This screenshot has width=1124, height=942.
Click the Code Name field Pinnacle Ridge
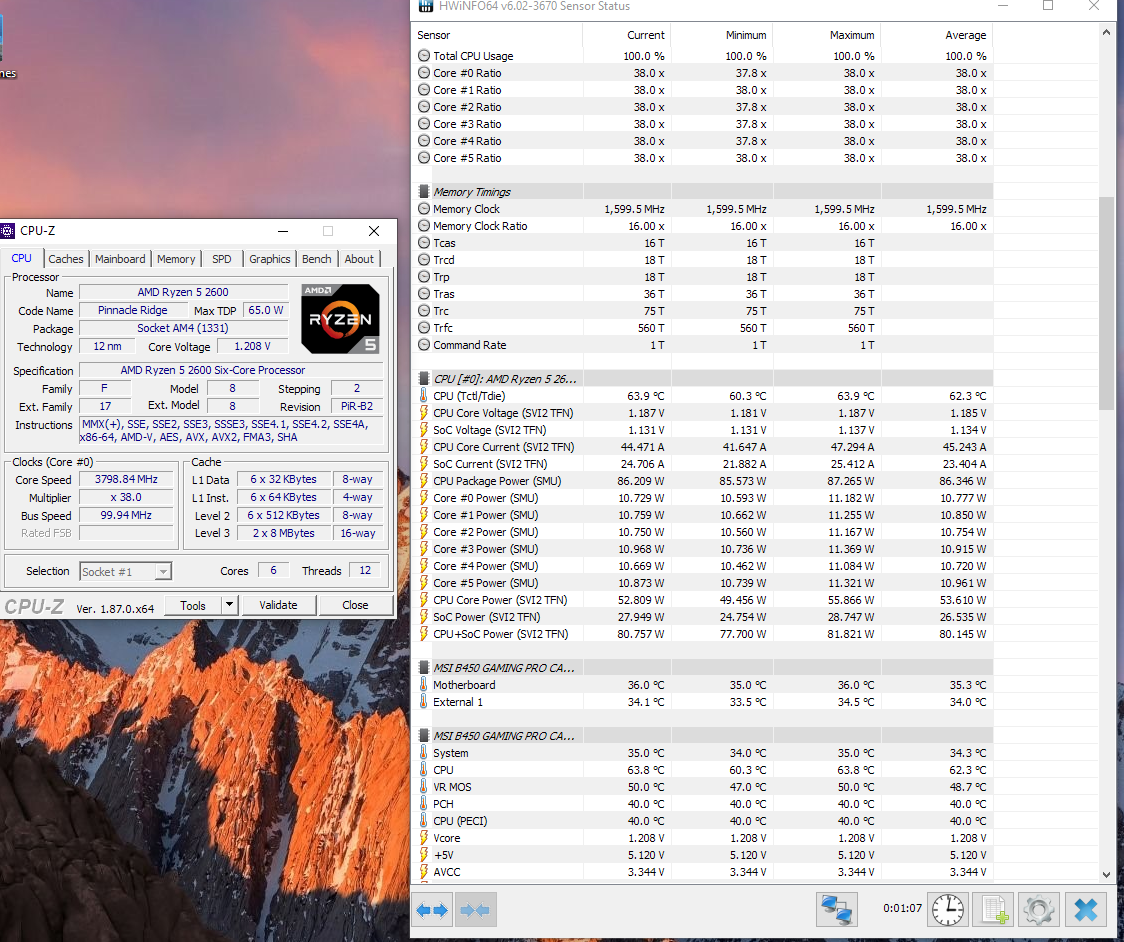(133, 310)
